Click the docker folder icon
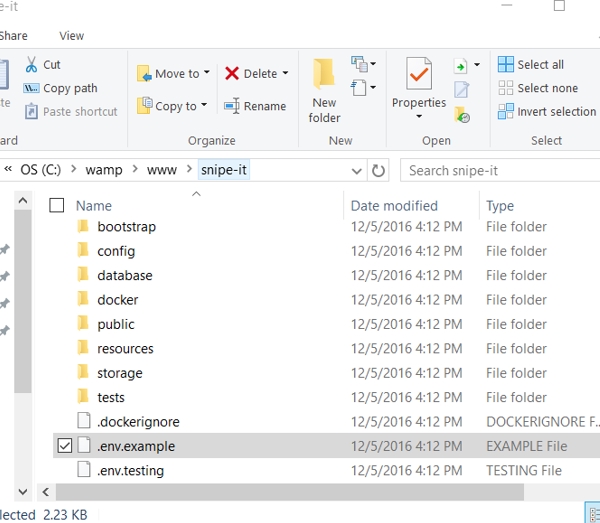Viewport: 600px width, 523px height. point(83,299)
